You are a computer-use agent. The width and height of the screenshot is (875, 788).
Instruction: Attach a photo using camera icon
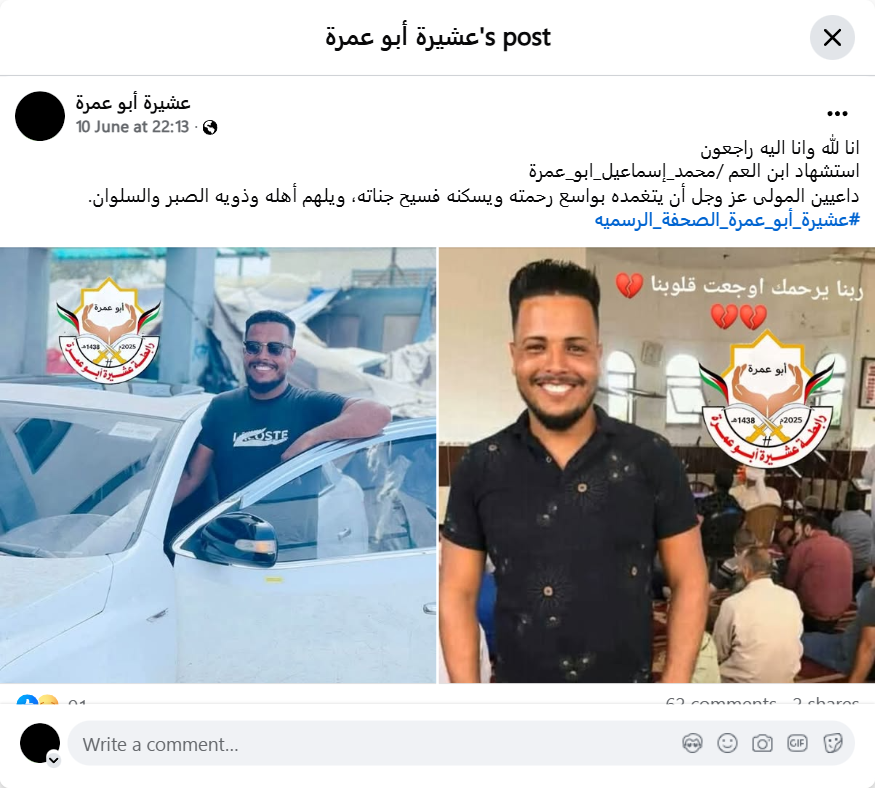pyautogui.click(x=762, y=743)
